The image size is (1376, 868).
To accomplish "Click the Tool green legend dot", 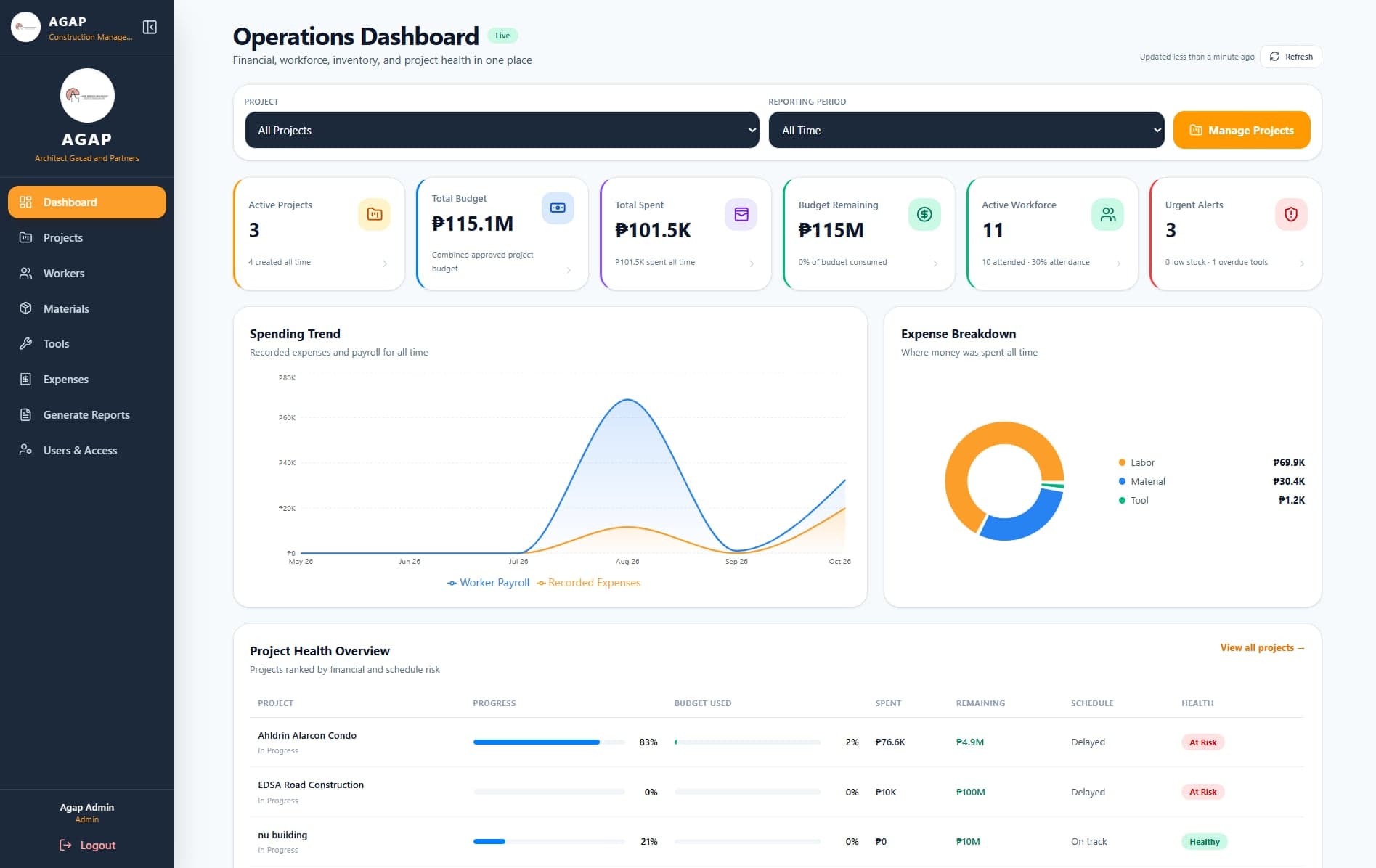I will [1123, 500].
